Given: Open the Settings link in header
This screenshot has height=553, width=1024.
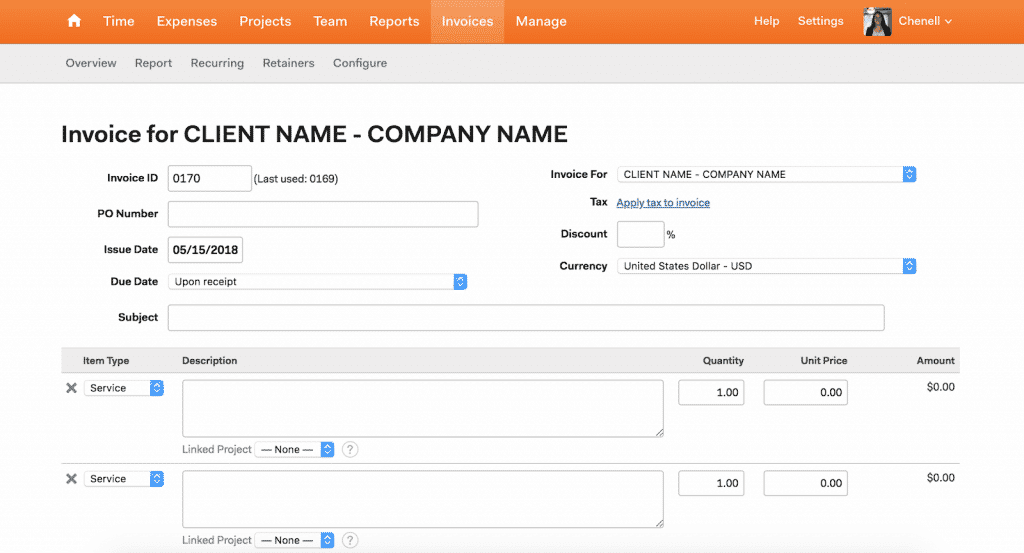Looking at the screenshot, I should point(820,21).
